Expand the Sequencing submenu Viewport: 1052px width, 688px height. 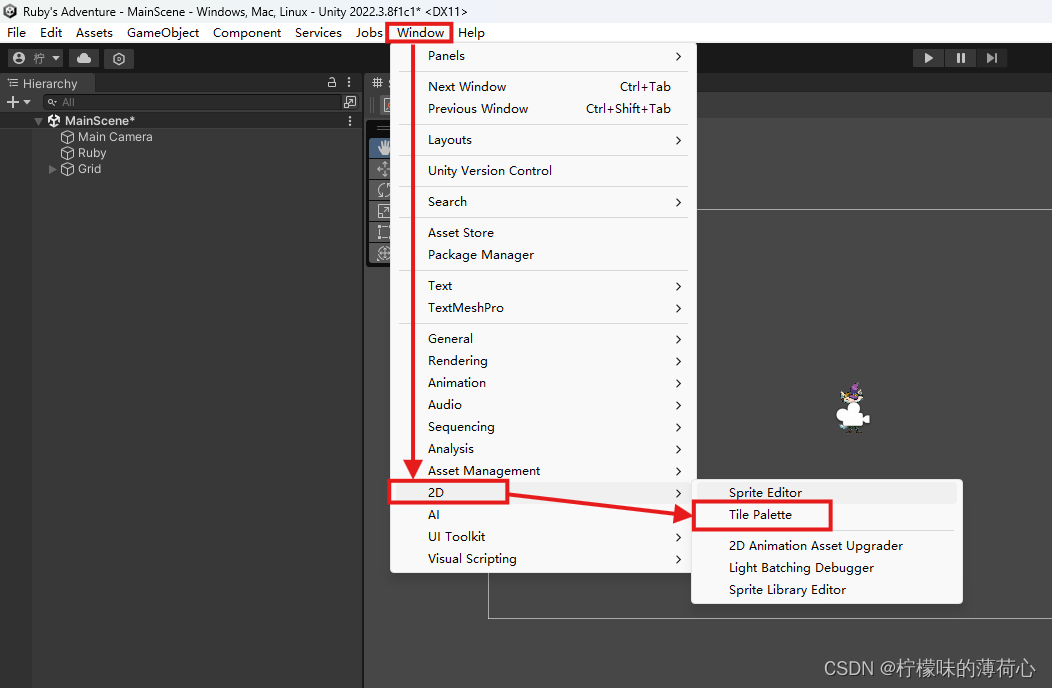pos(543,427)
